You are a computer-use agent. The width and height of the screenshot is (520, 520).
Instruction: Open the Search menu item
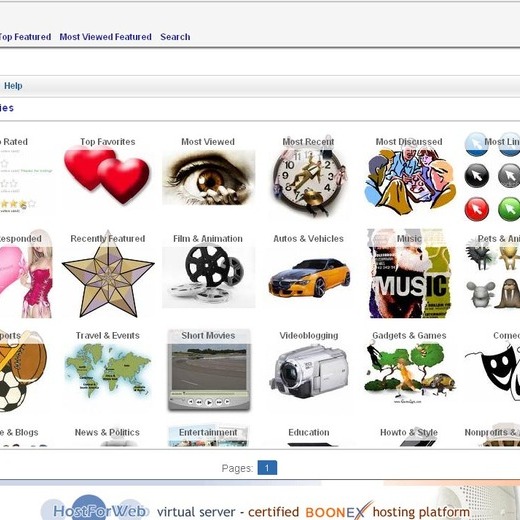point(175,37)
